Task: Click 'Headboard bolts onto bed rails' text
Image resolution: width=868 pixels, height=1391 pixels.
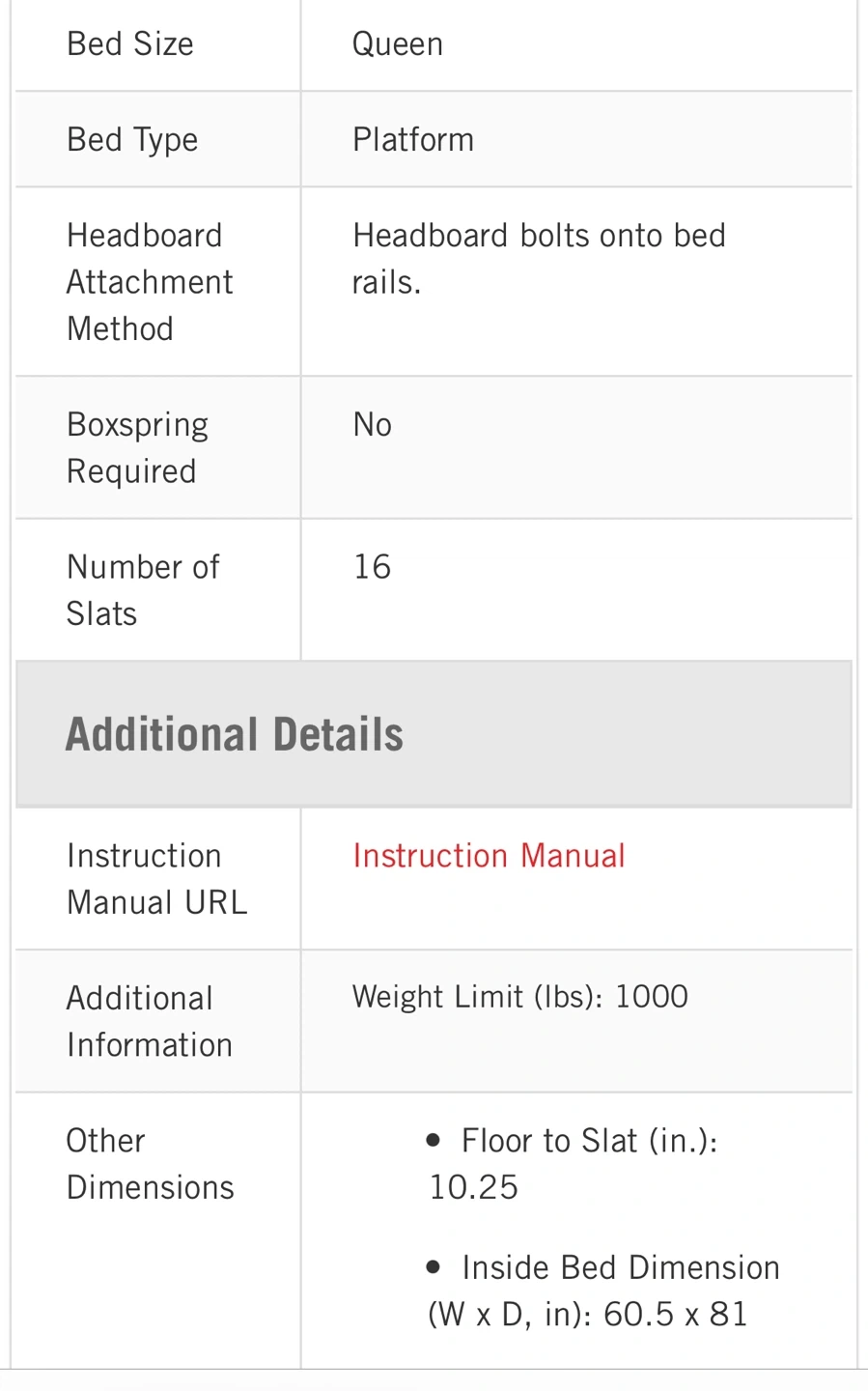Action: click(538, 258)
